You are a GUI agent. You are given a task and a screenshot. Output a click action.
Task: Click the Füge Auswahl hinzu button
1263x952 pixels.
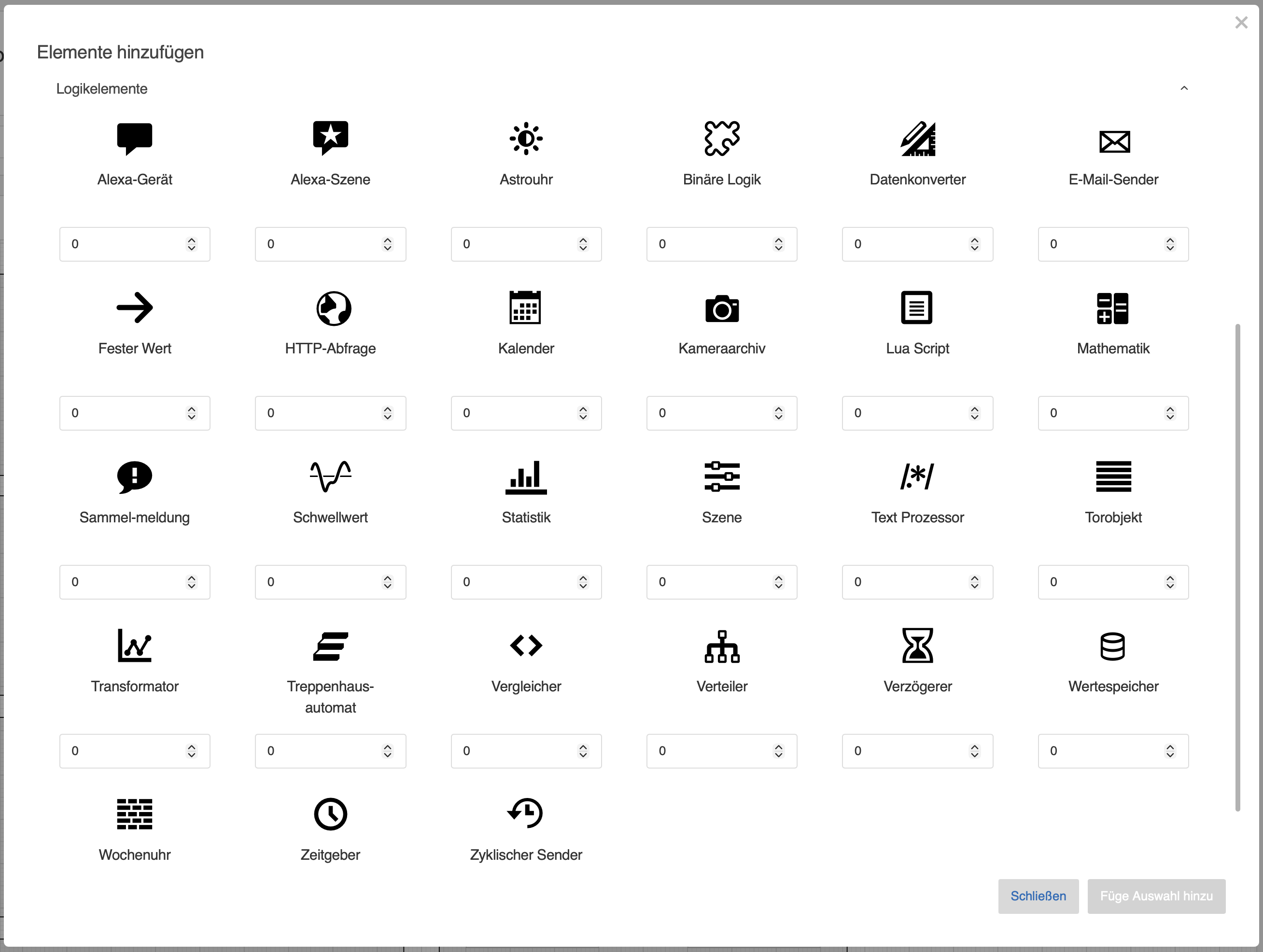1156,896
